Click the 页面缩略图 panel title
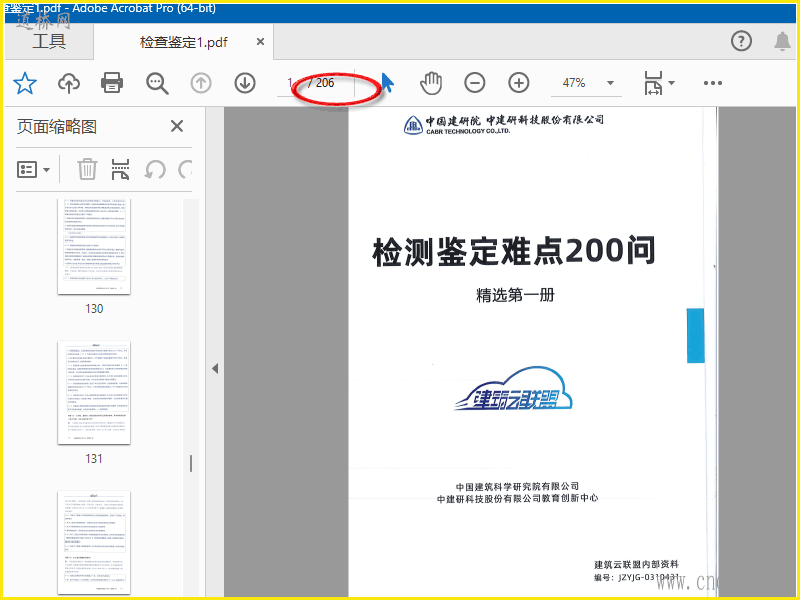The width and height of the screenshot is (800, 600). [57, 127]
